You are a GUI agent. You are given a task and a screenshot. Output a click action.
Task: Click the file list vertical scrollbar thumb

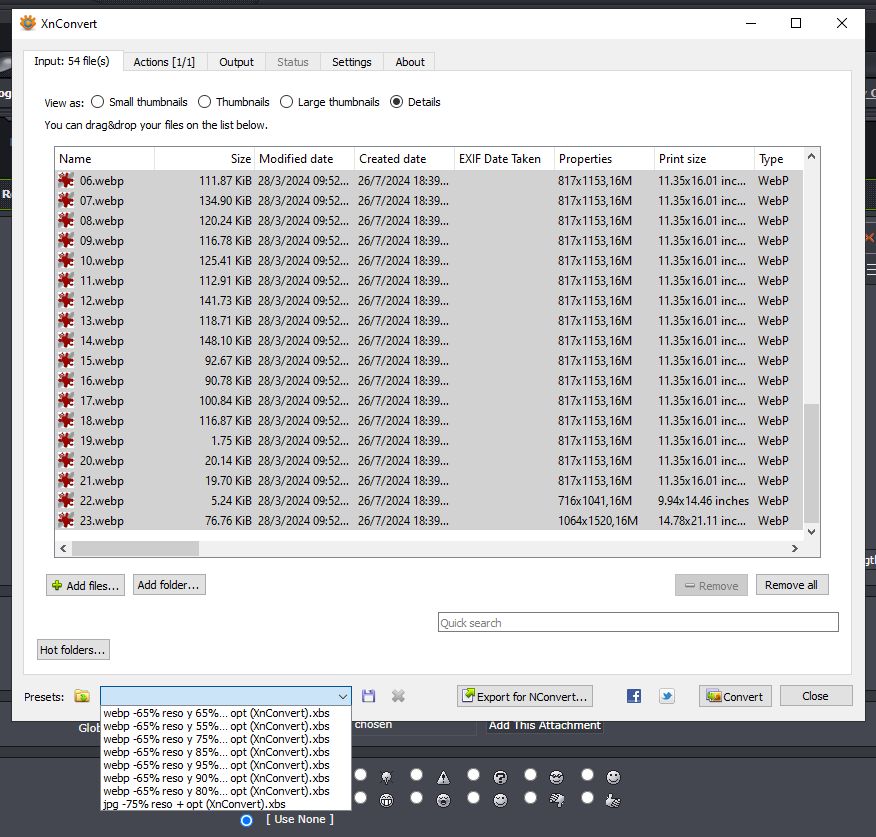[x=811, y=463]
